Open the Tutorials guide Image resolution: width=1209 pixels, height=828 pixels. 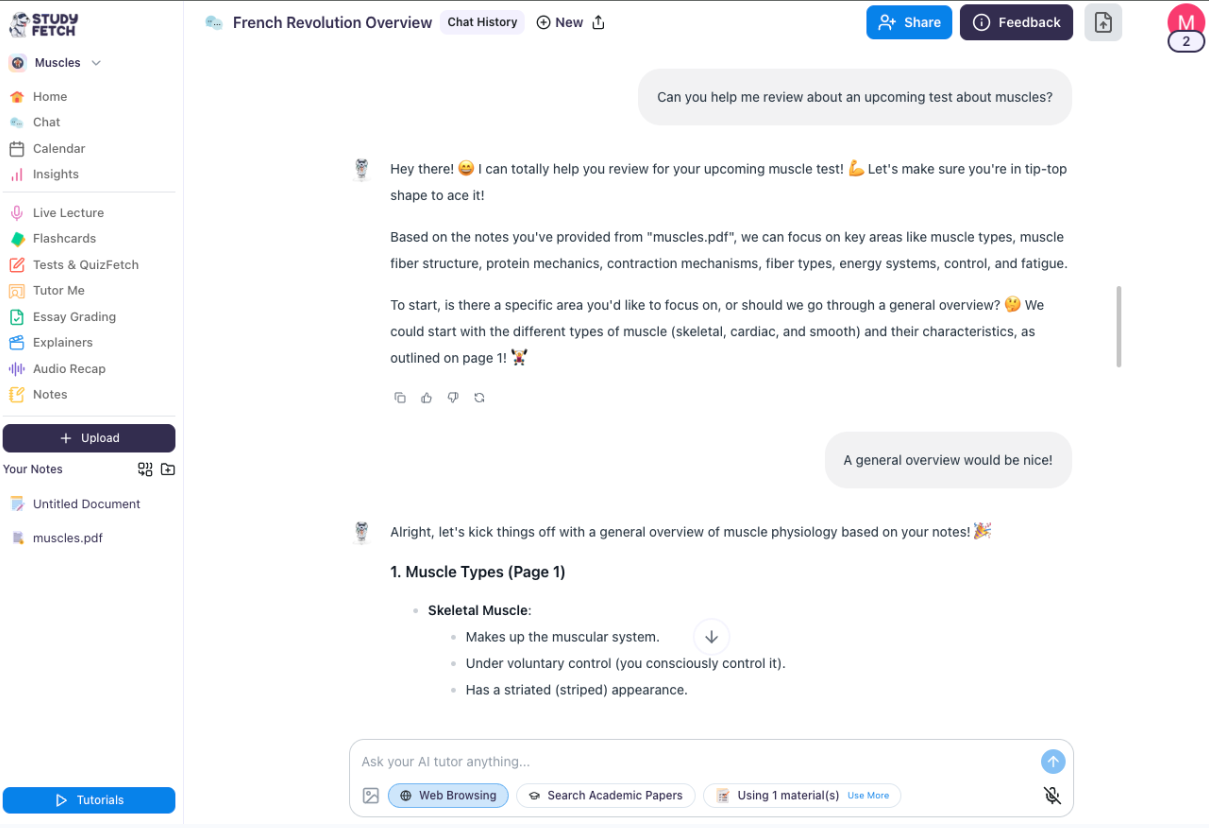coord(88,800)
